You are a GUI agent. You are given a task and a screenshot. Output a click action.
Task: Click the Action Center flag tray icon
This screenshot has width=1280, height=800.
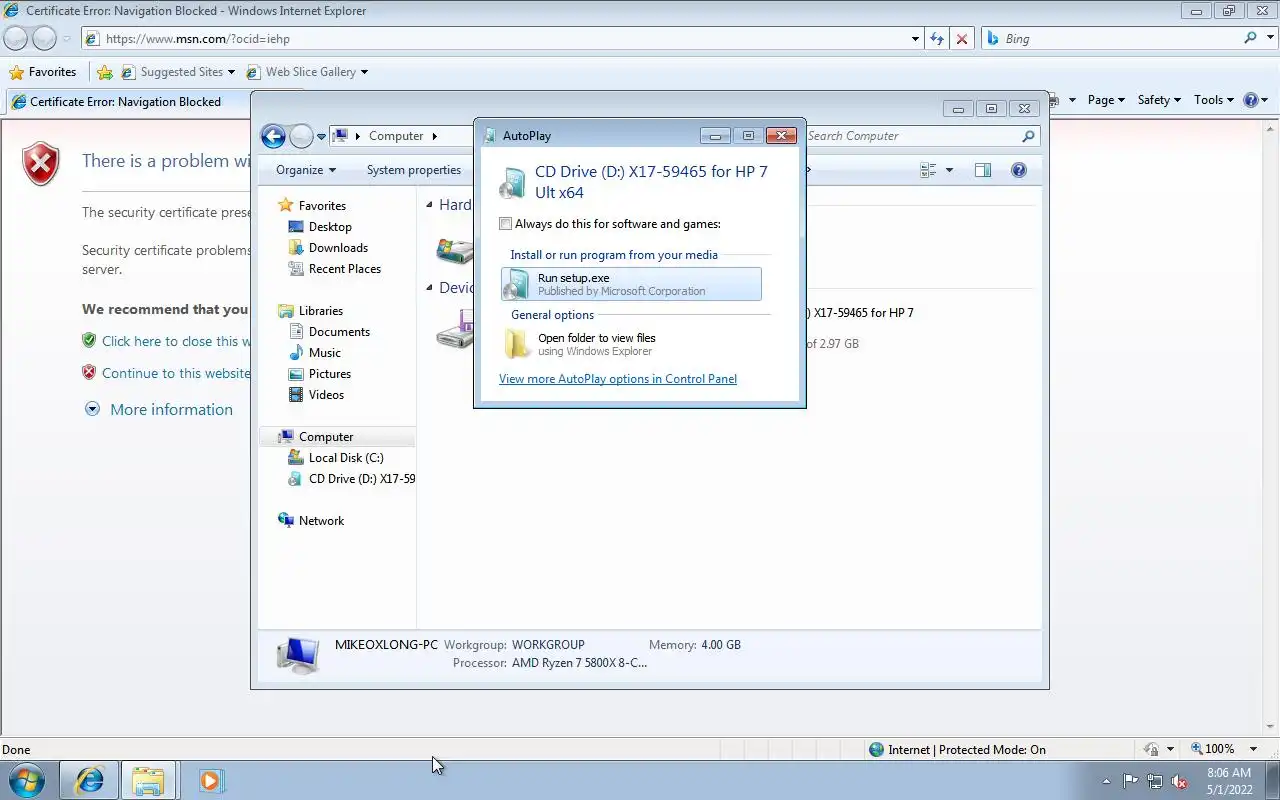click(1131, 781)
